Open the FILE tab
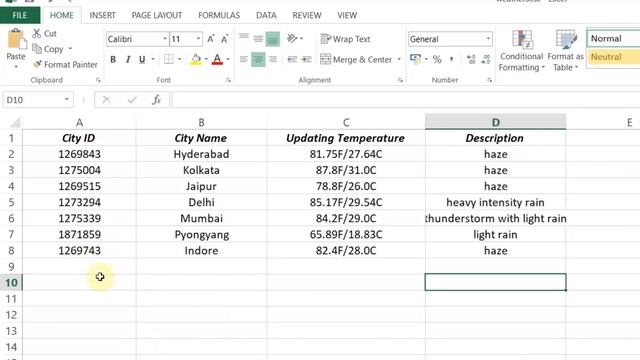Screen dimensions: 640x360 tap(20, 16)
